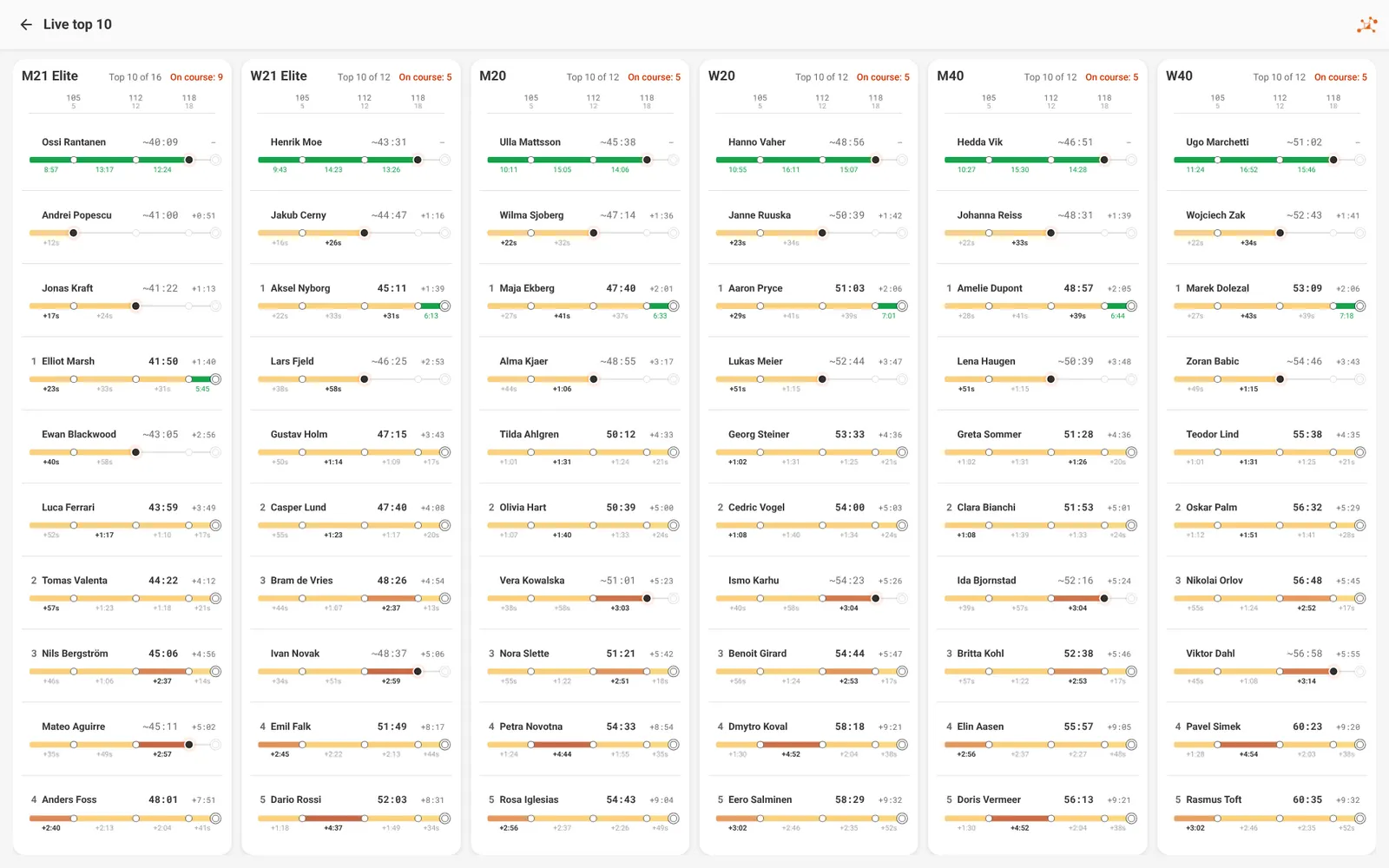Viewport: 1389px width, 868px height.
Task: Select Marek Dolezal in the W40 list
Action: click(1218, 288)
